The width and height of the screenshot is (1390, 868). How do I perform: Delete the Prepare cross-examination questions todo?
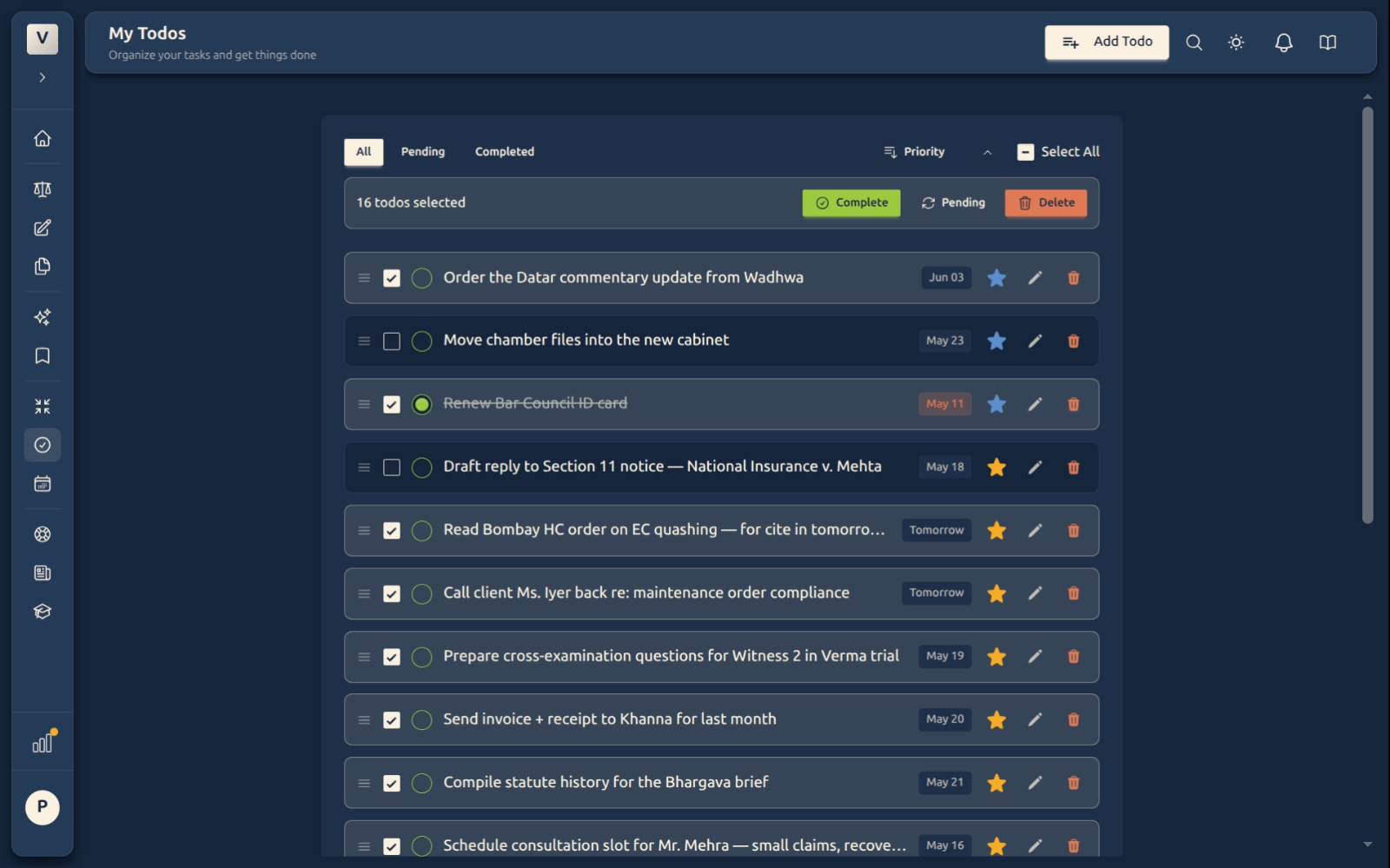[1073, 657]
